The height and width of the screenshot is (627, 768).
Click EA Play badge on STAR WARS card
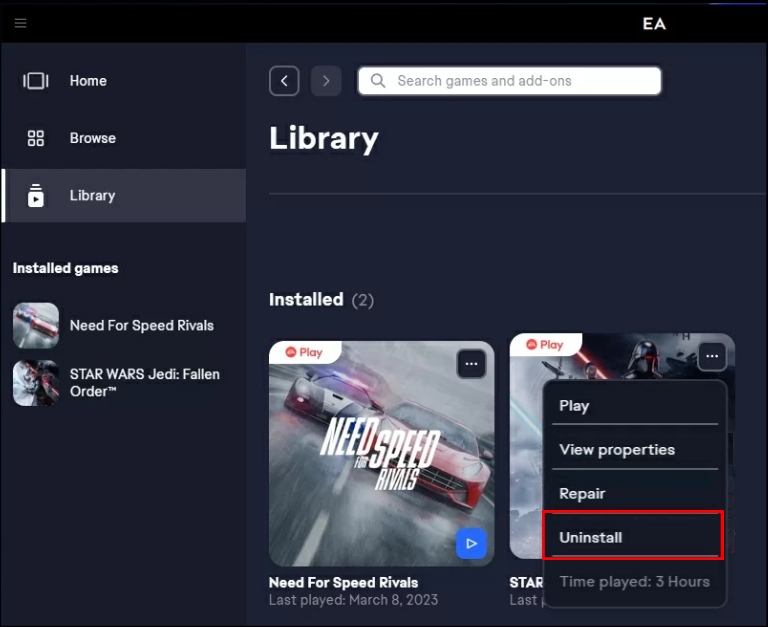click(x=545, y=345)
